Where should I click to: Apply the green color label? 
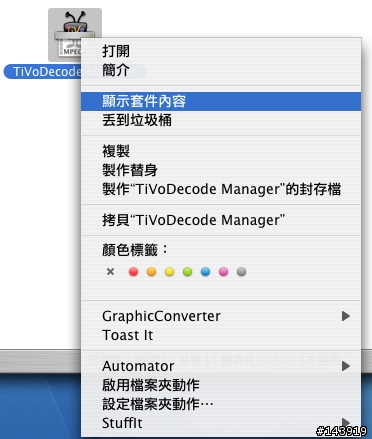[x=187, y=272]
